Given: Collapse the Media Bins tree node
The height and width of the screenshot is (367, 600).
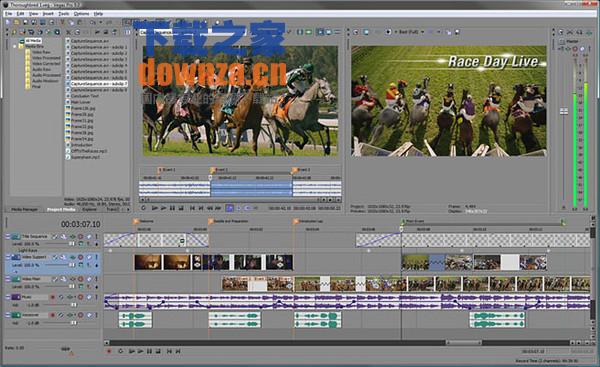Looking at the screenshot, I should (15, 46).
